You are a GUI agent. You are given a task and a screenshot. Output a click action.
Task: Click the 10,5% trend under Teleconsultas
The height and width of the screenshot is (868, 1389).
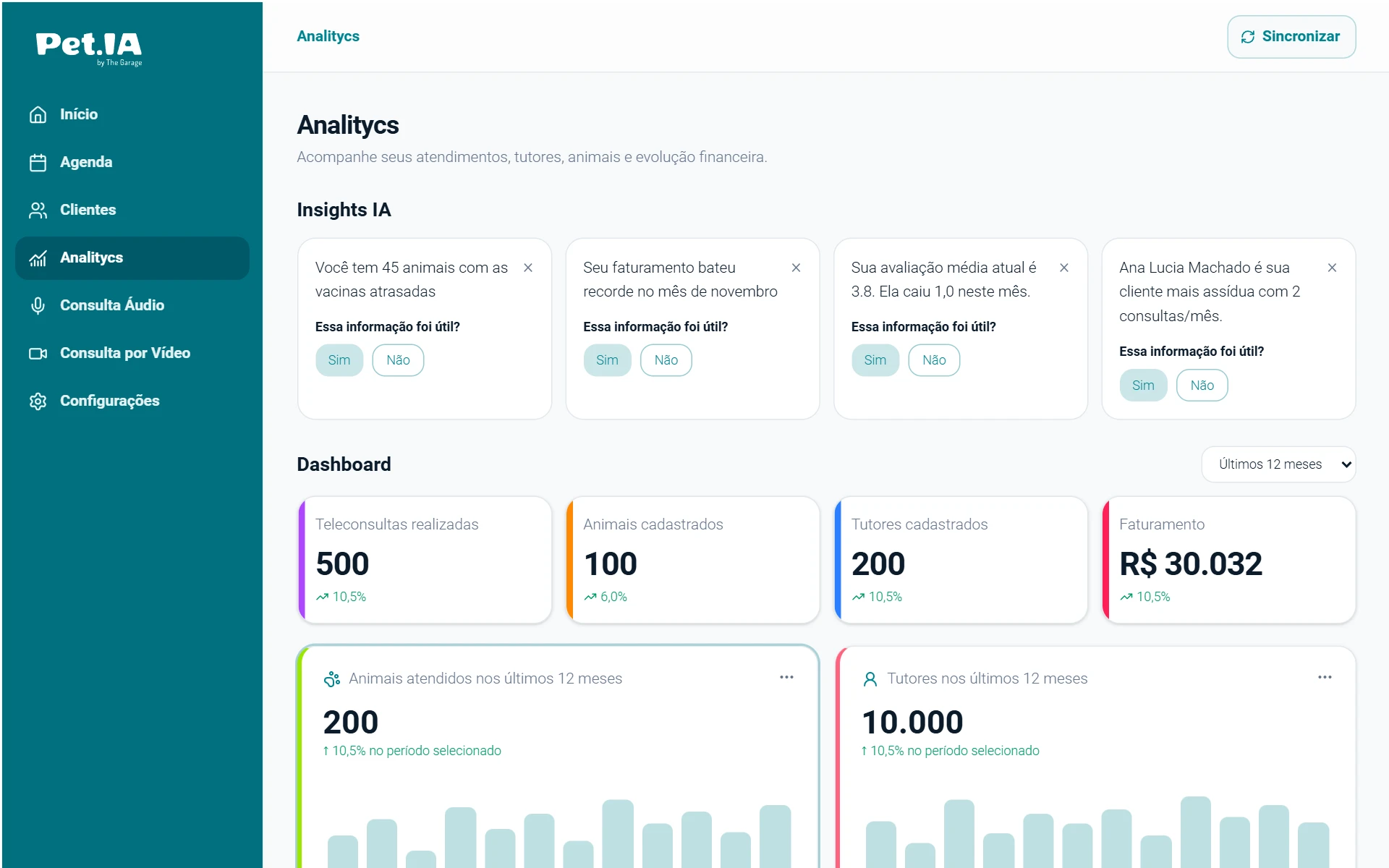[x=341, y=597]
